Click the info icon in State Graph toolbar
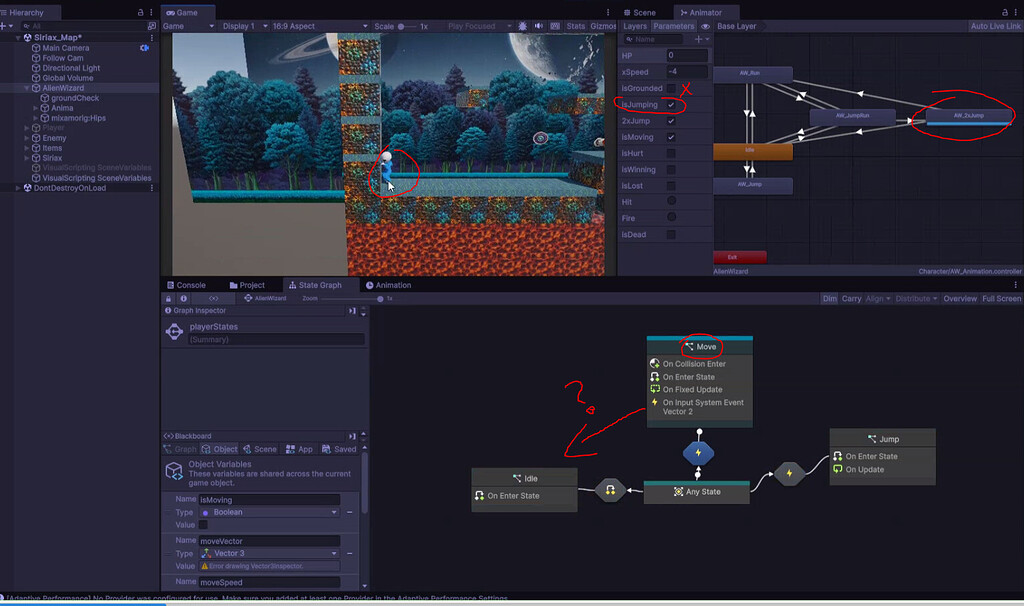The width and height of the screenshot is (1024, 606). pyautogui.click(x=184, y=298)
